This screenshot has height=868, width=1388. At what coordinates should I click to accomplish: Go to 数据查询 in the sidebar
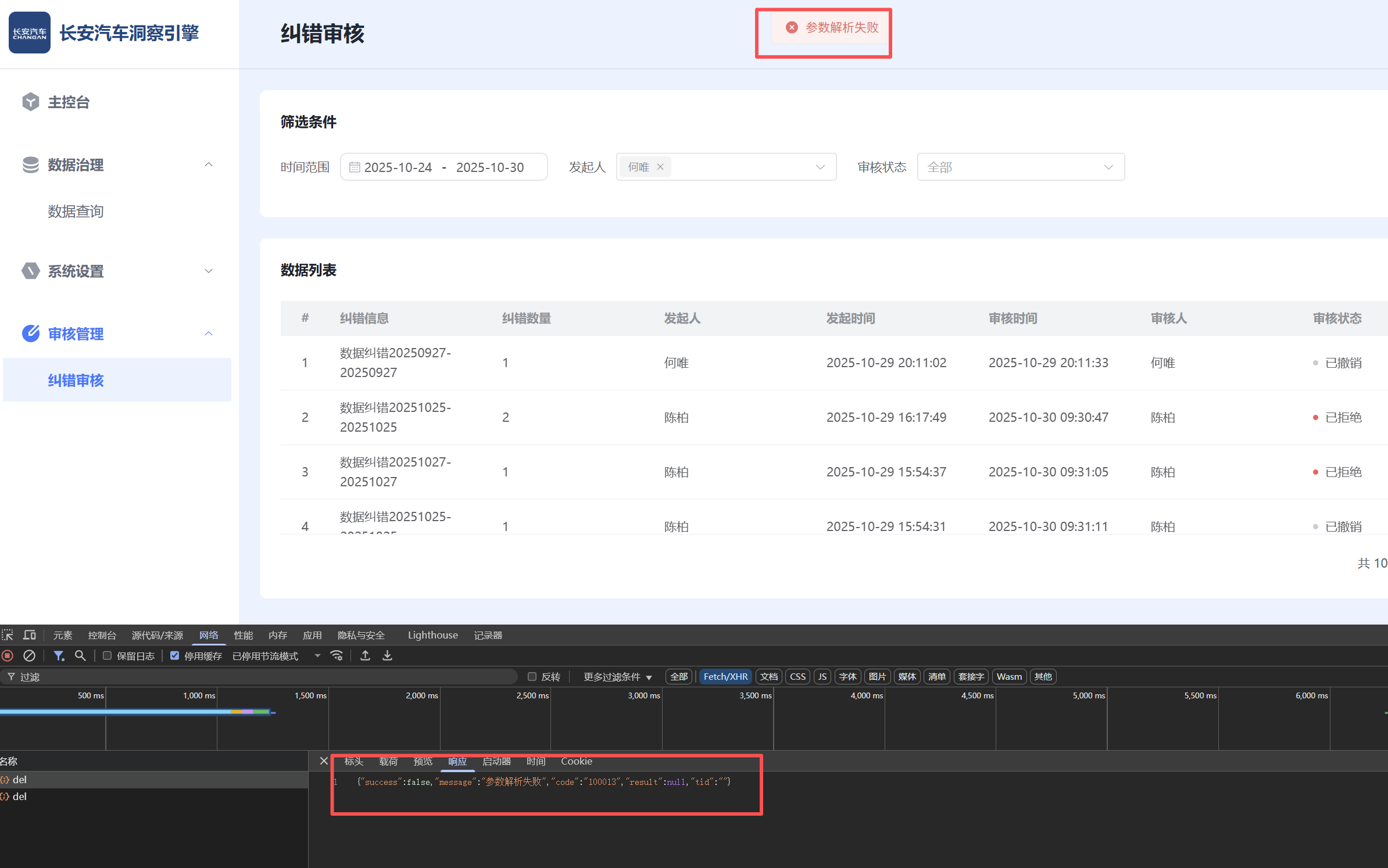tap(76, 211)
